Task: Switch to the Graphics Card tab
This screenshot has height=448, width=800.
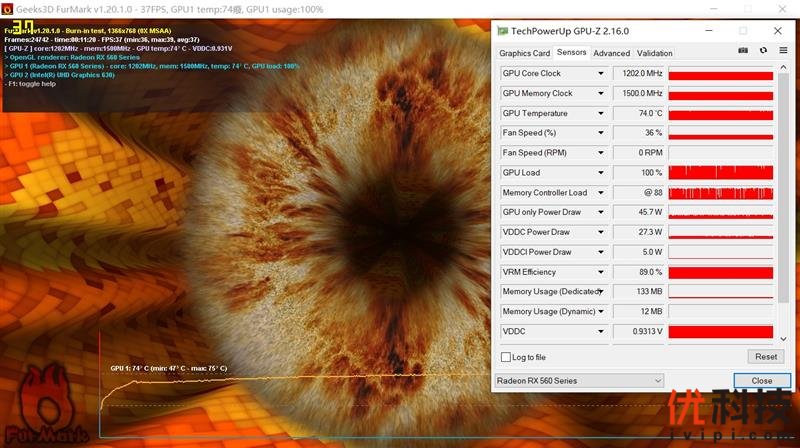Action: click(x=524, y=53)
